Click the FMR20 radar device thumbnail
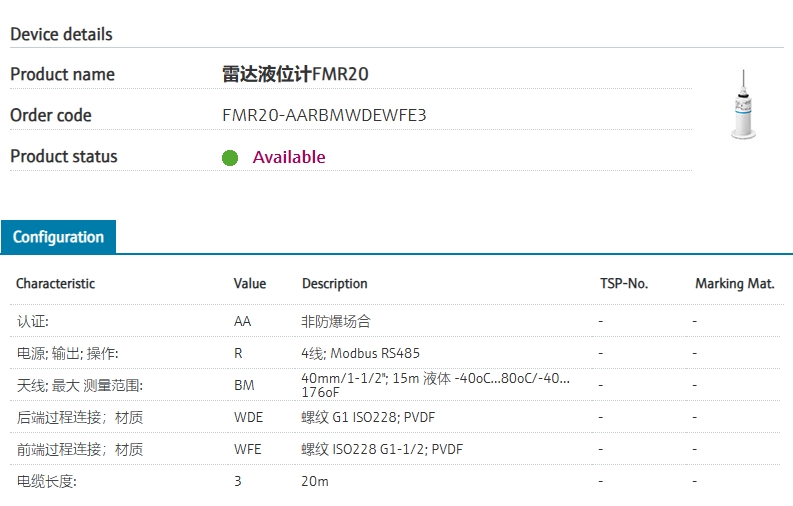Viewport: 793px width, 506px height. (x=743, y=105)
